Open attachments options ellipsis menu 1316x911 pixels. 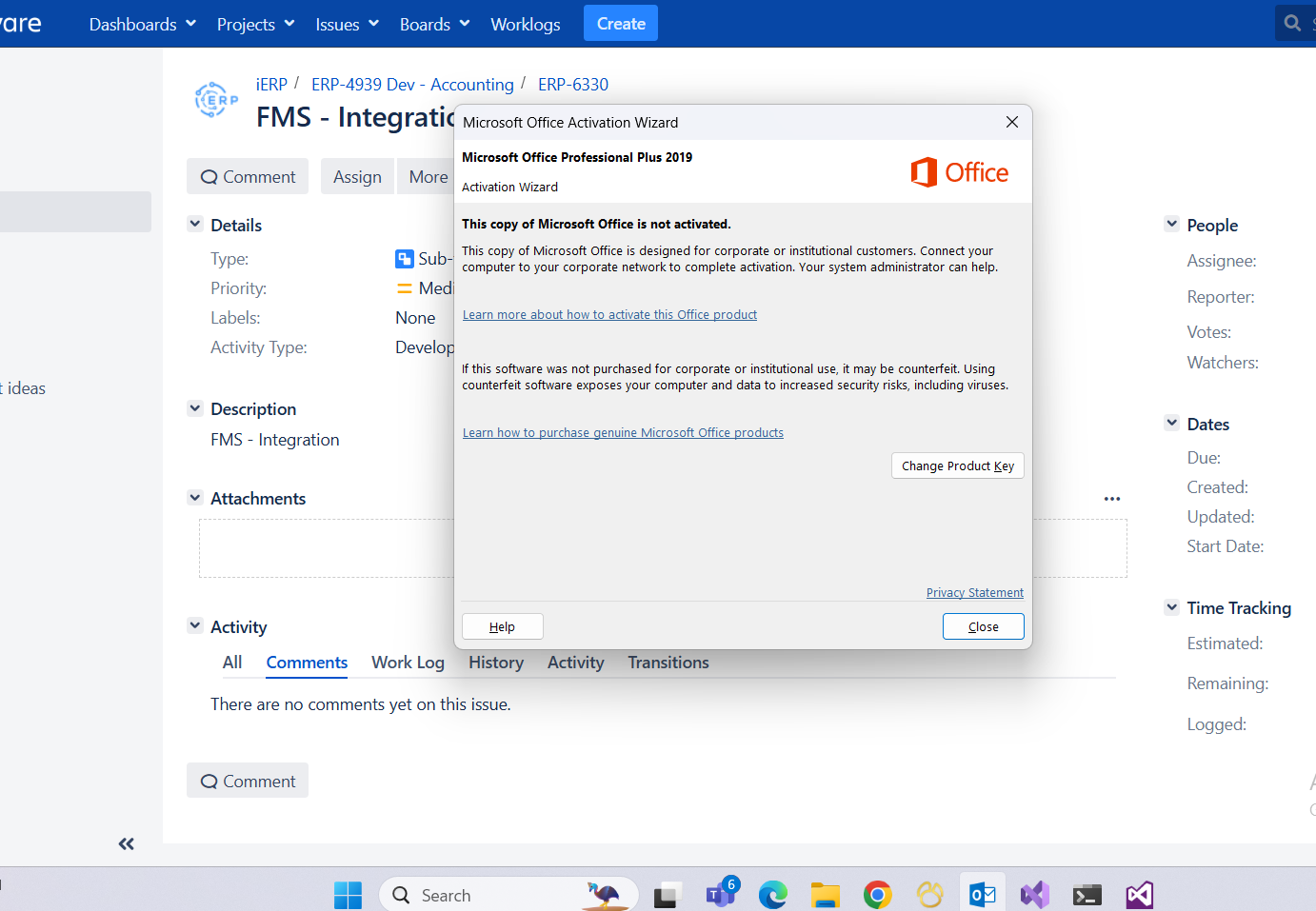pyautogui.click(x=1112, y=499)
